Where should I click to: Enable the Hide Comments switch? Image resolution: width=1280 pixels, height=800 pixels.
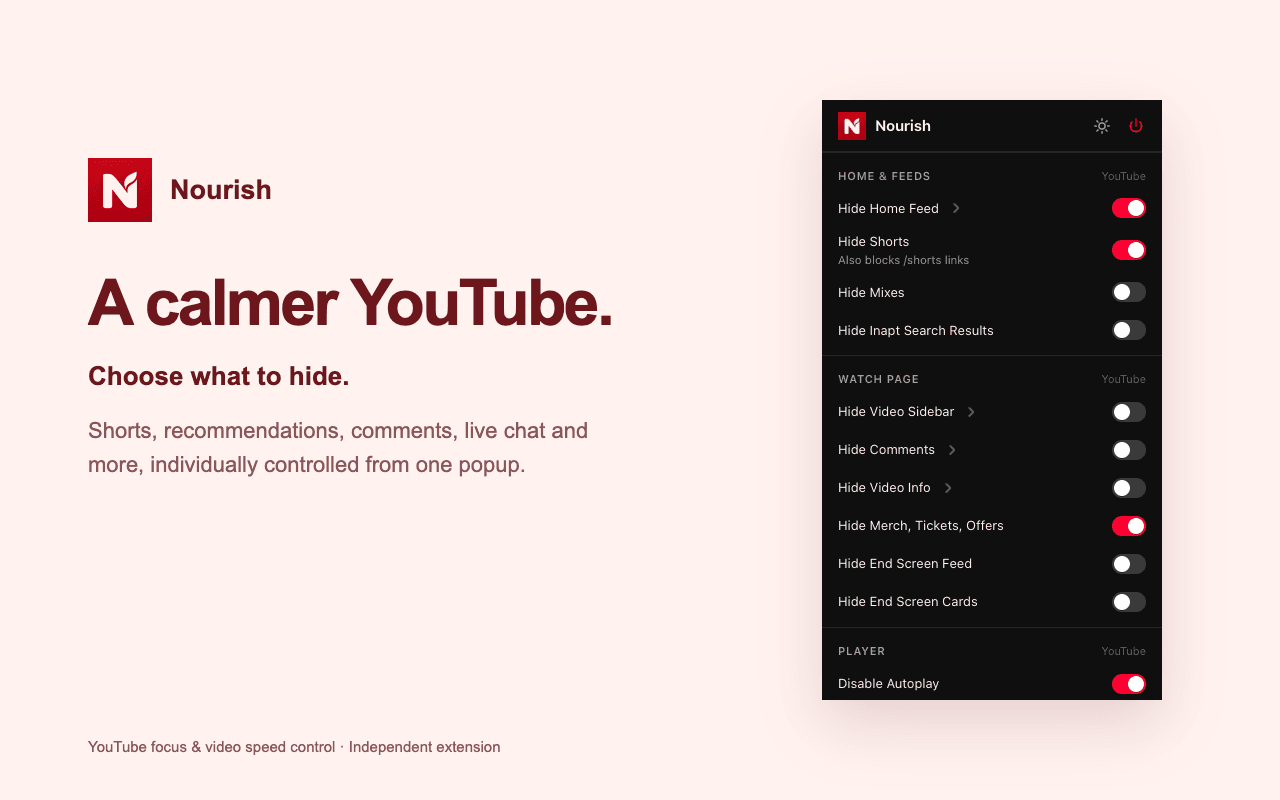pos(1129,450)
